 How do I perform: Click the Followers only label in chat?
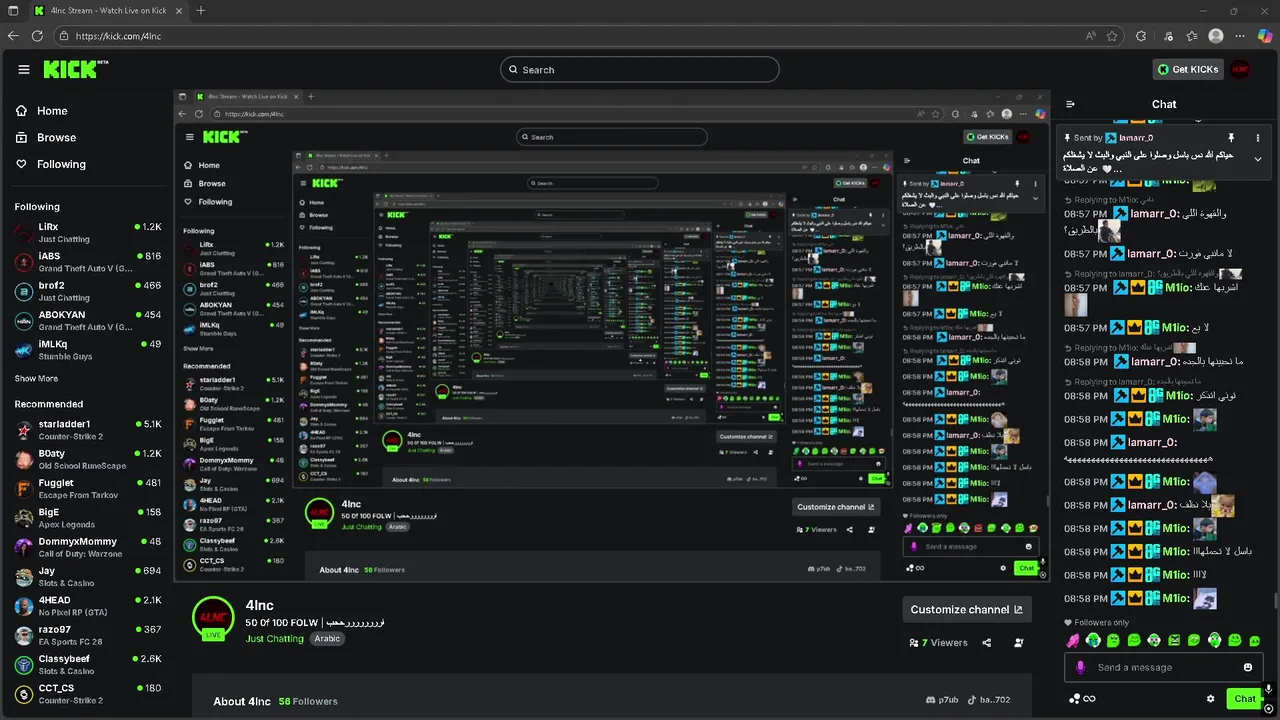coord(1101,622)
